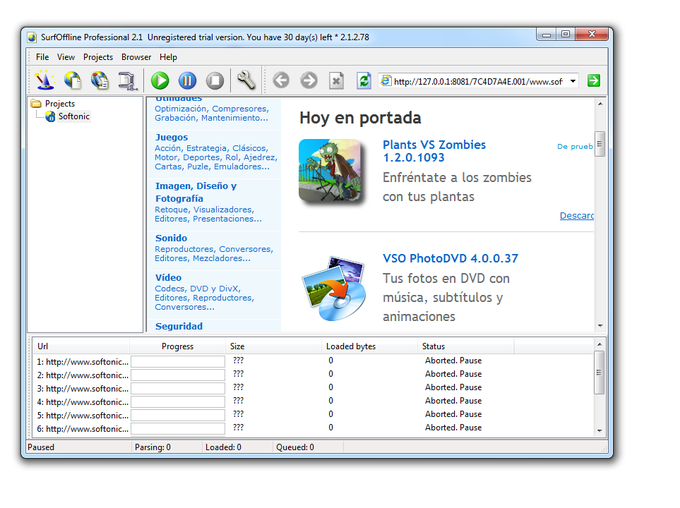Click Optimización link under Utilidades
This screenshot has height=508, width=680.
click(180, 108)
